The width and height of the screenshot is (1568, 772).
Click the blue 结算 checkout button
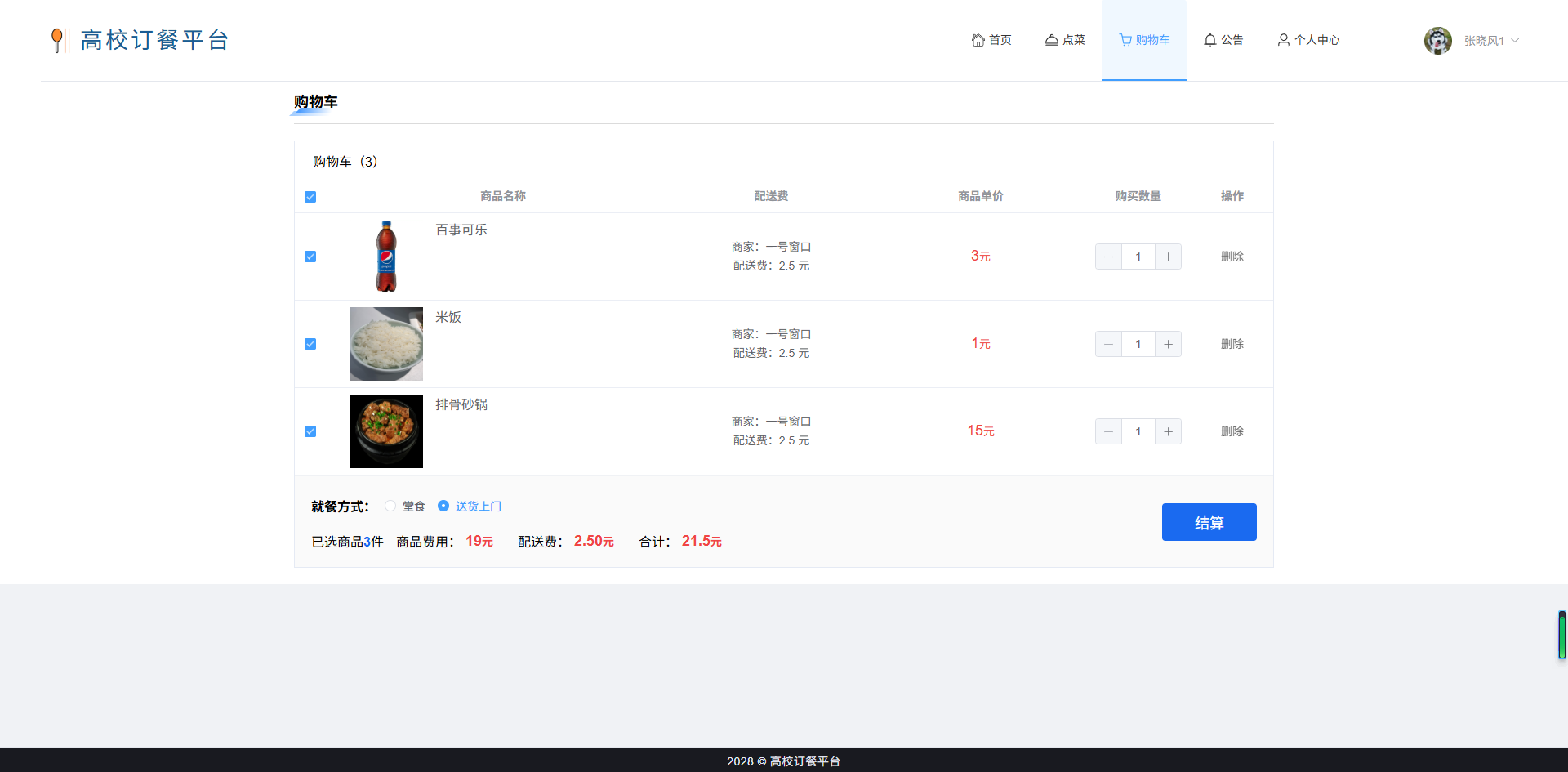tap(1209, 522)
